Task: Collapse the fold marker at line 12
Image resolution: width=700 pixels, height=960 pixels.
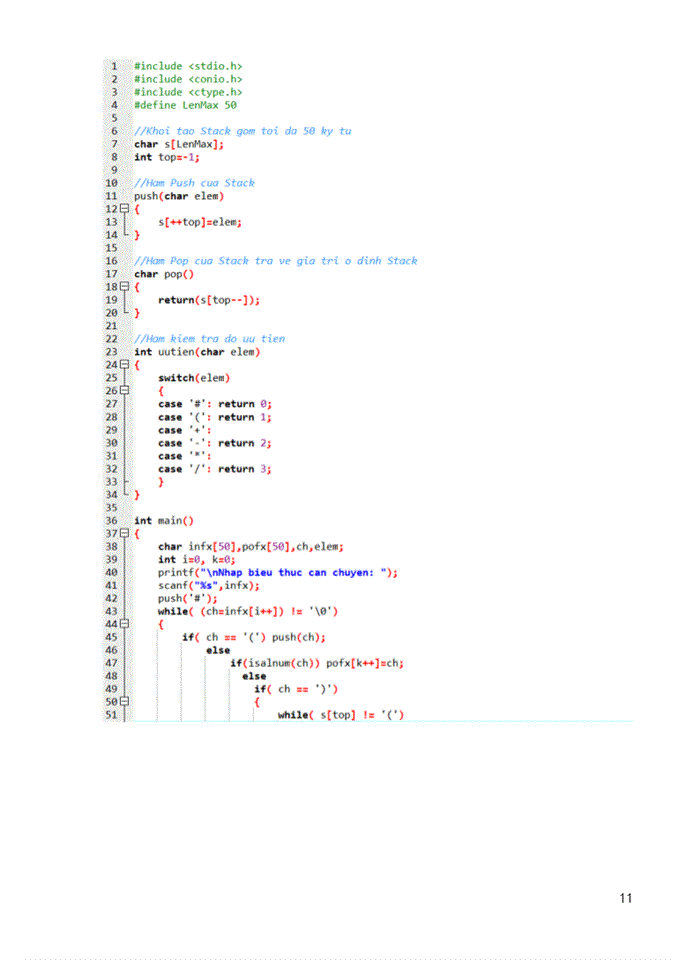Action: tap(125, 209)
